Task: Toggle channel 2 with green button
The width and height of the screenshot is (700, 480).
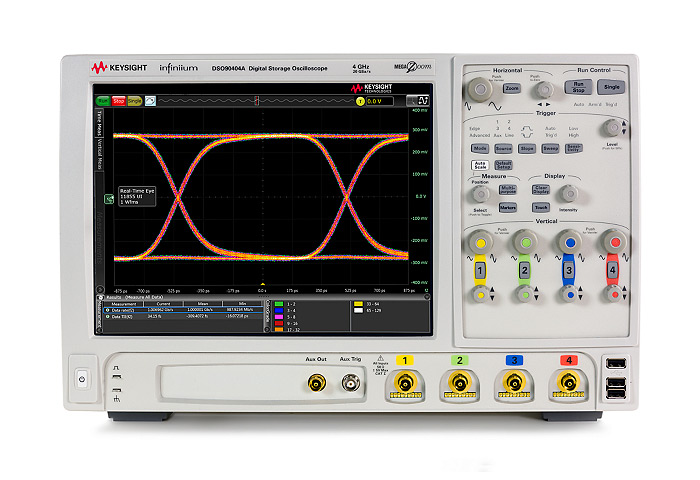Action: [x=524, y=270]
